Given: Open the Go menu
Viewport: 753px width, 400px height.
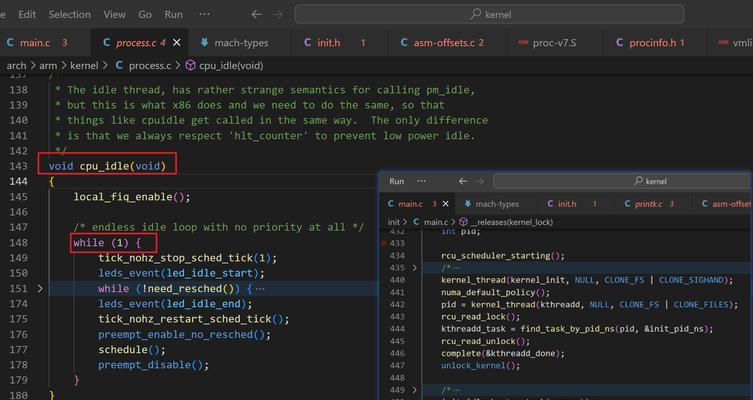Looking at the screenshot, I should 145,14.
